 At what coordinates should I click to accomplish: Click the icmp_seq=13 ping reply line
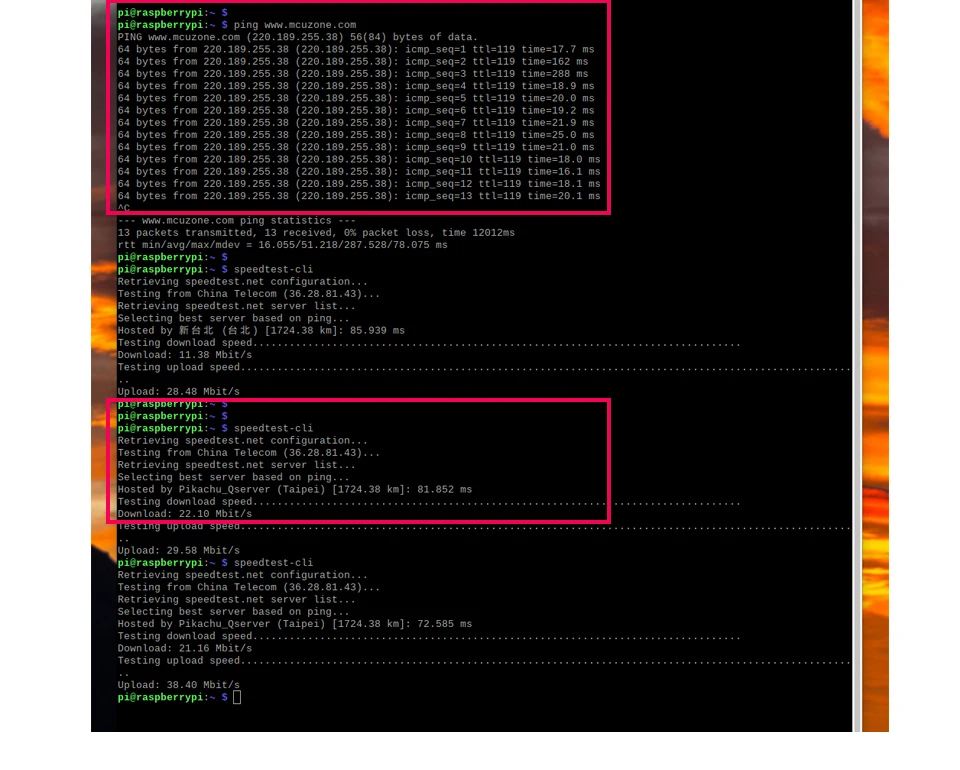point(358,196)
